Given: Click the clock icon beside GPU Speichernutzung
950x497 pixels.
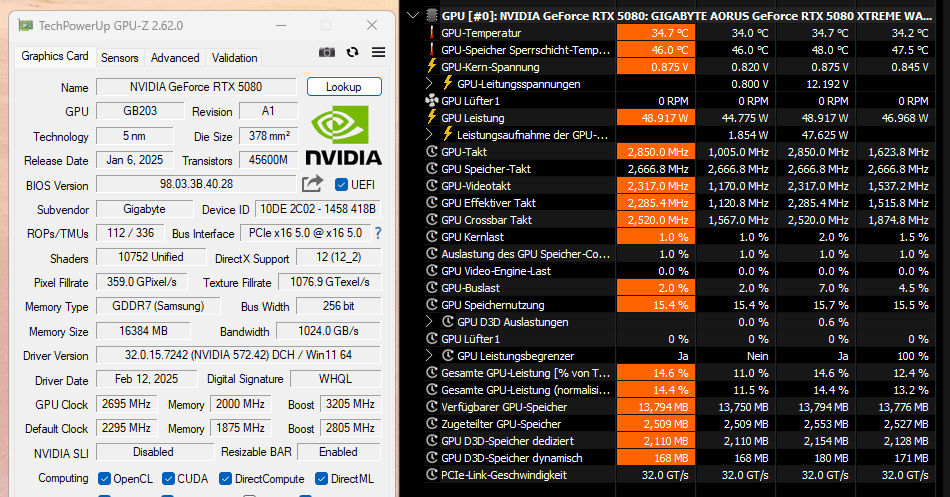Looking at the screenshot, I should click(432, 304).
